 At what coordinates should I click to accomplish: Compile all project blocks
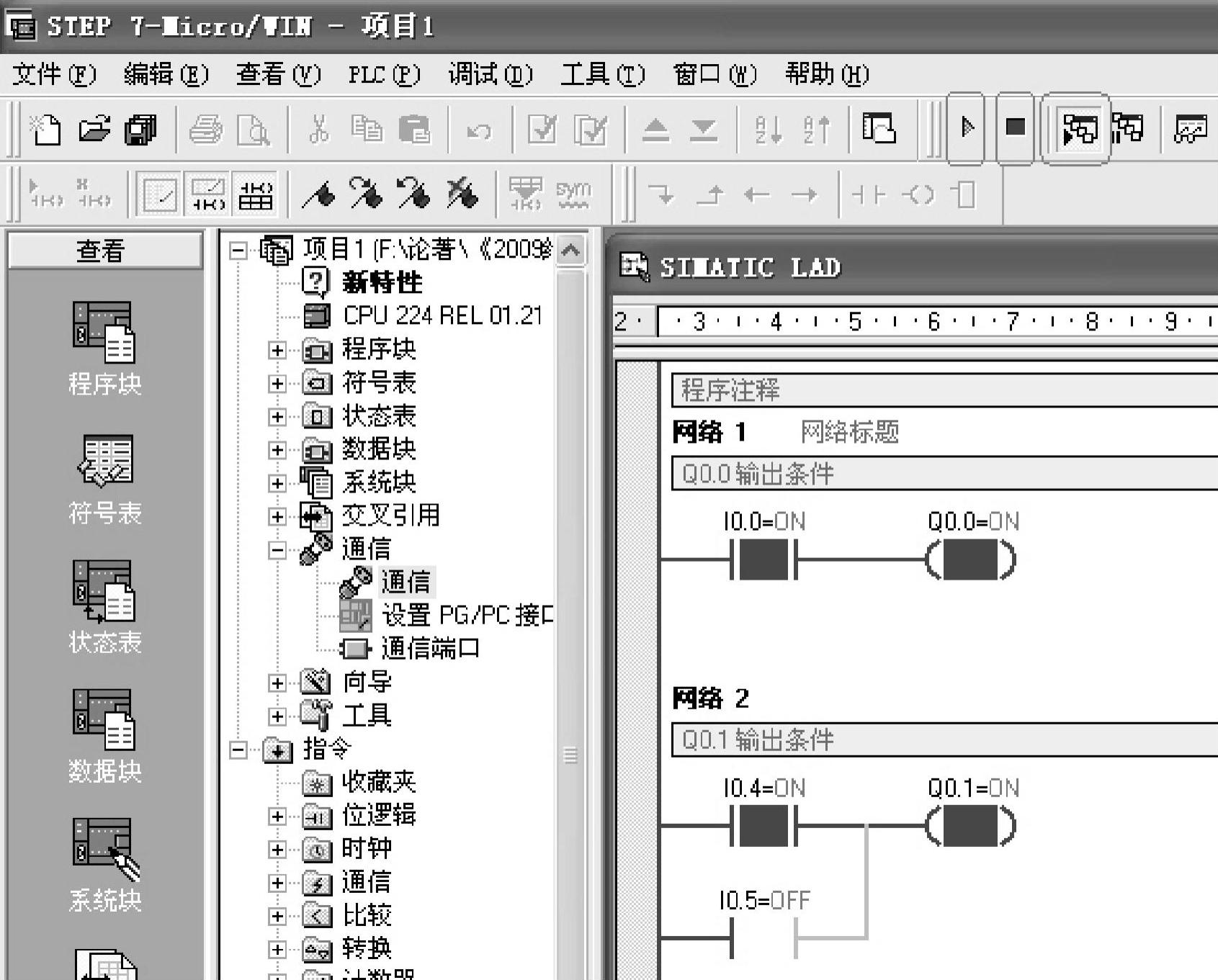590,130
